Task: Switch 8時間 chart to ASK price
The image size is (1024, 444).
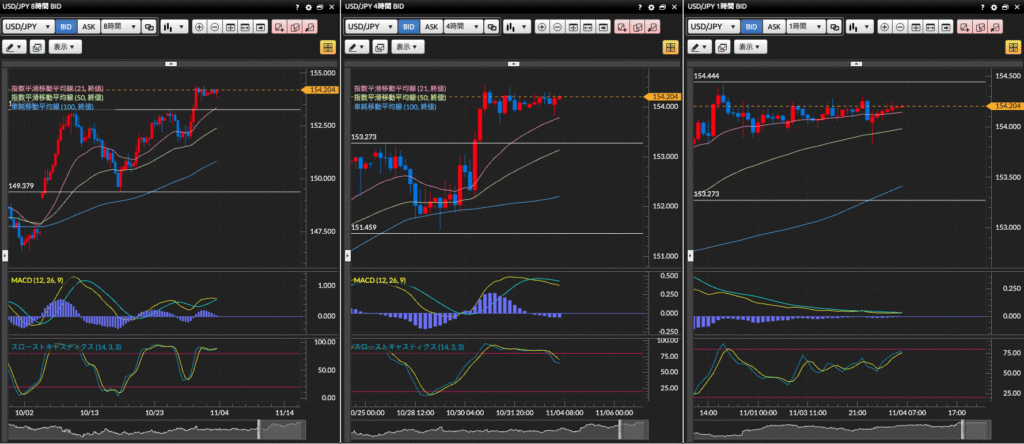Action: point(89,27)
